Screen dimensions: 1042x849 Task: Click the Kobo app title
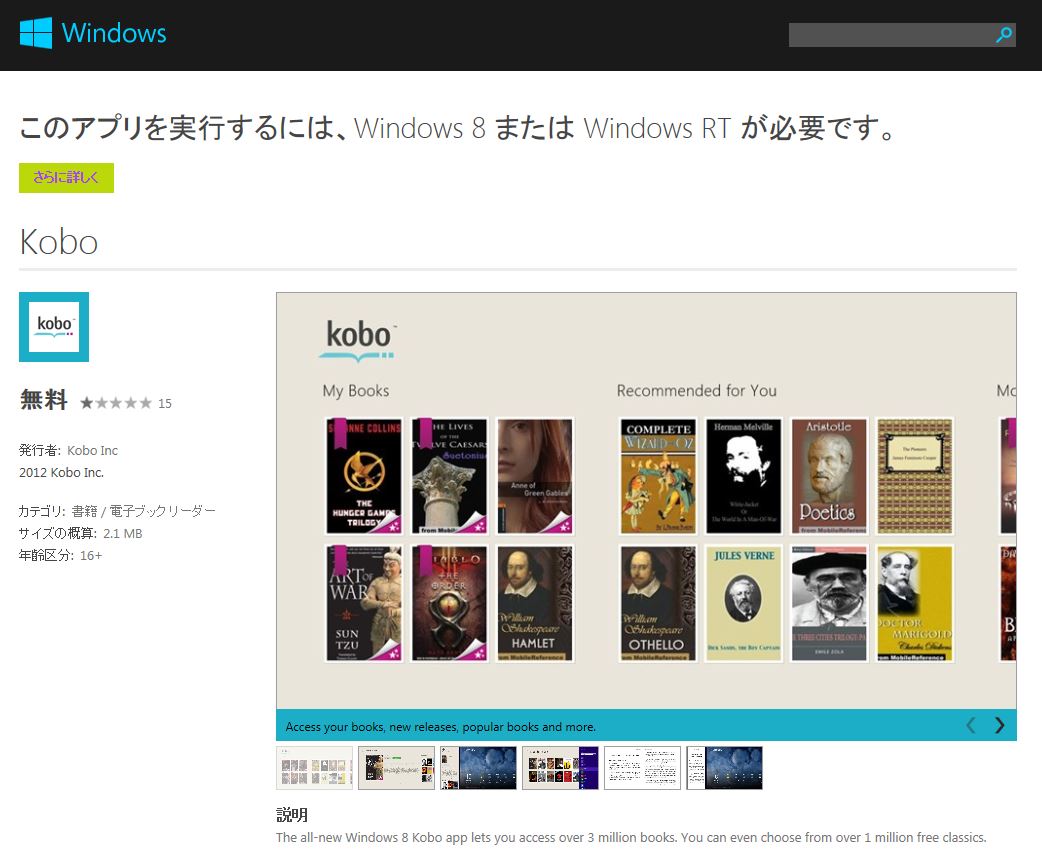click(59, 241)
